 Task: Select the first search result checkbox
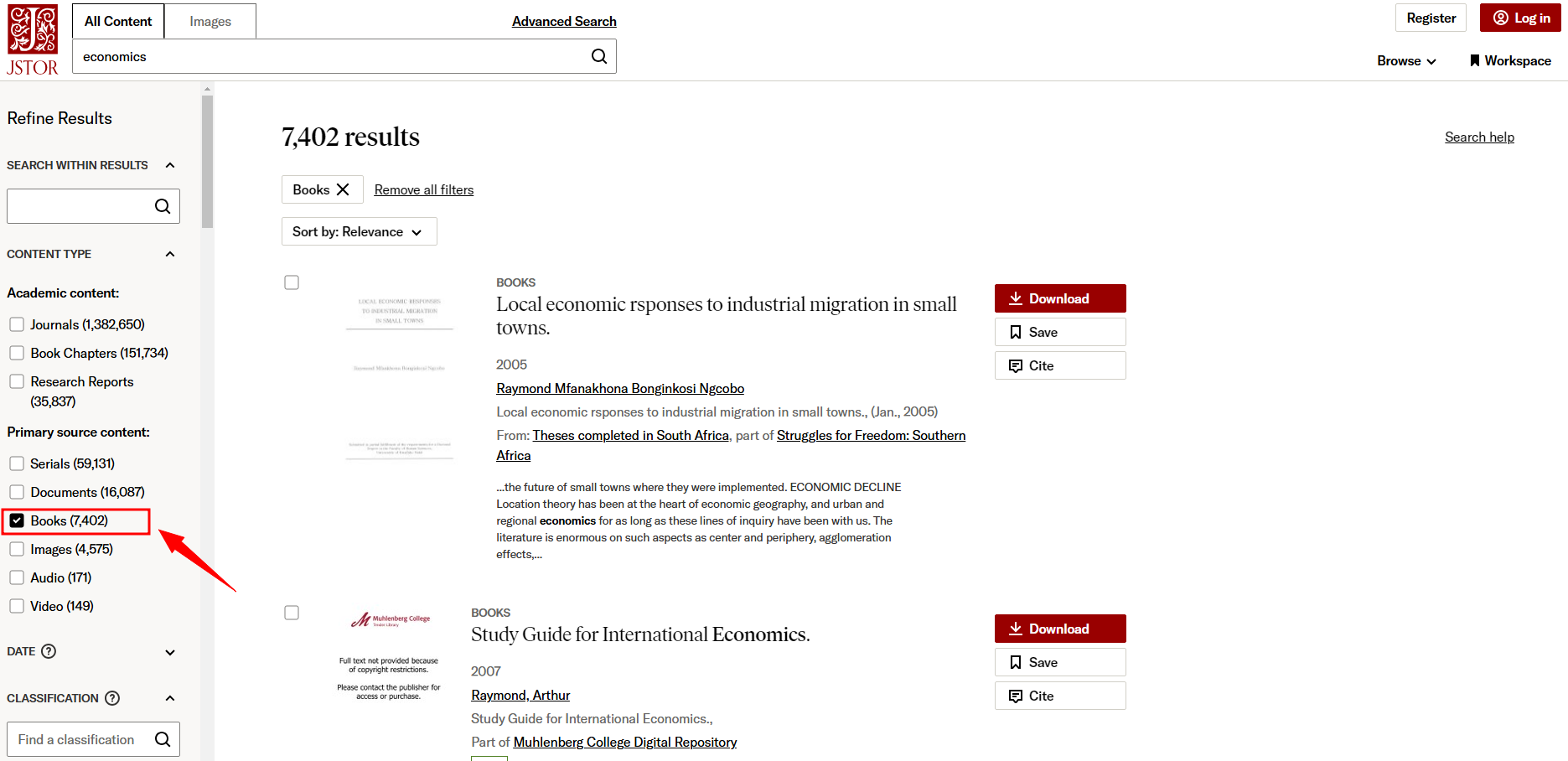[292, 282]
